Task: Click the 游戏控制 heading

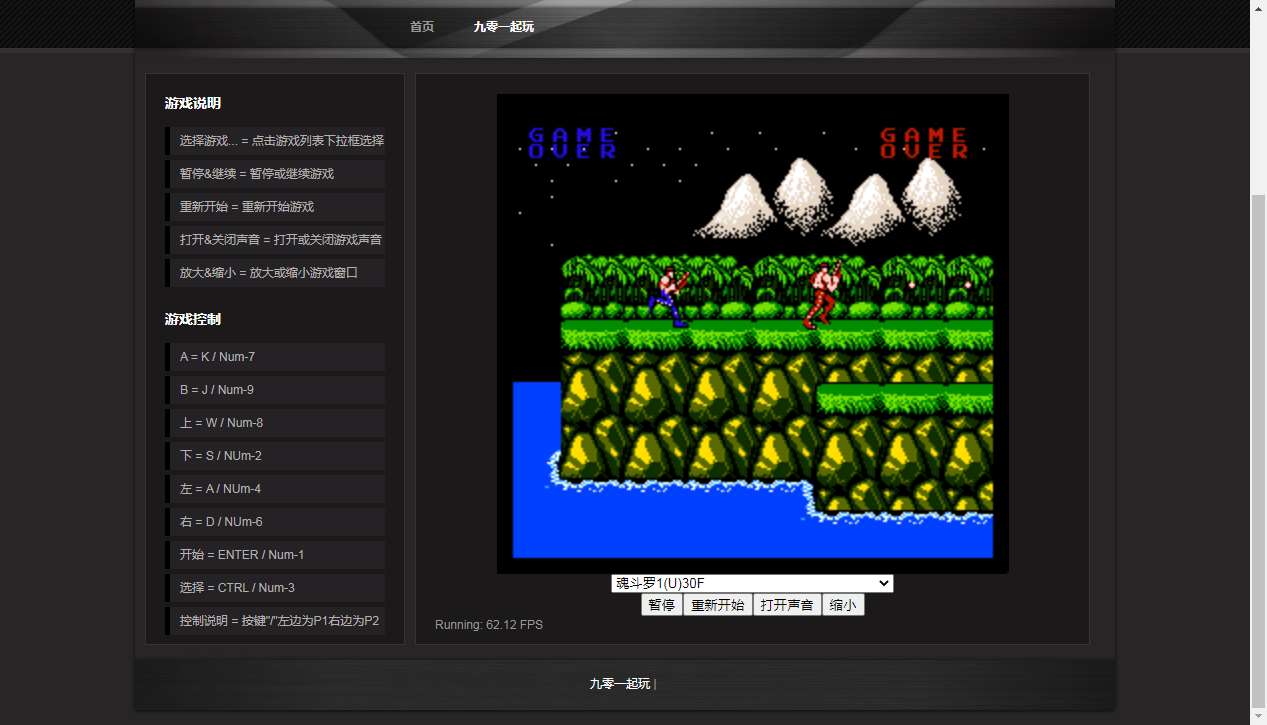Action: point(193,319)
